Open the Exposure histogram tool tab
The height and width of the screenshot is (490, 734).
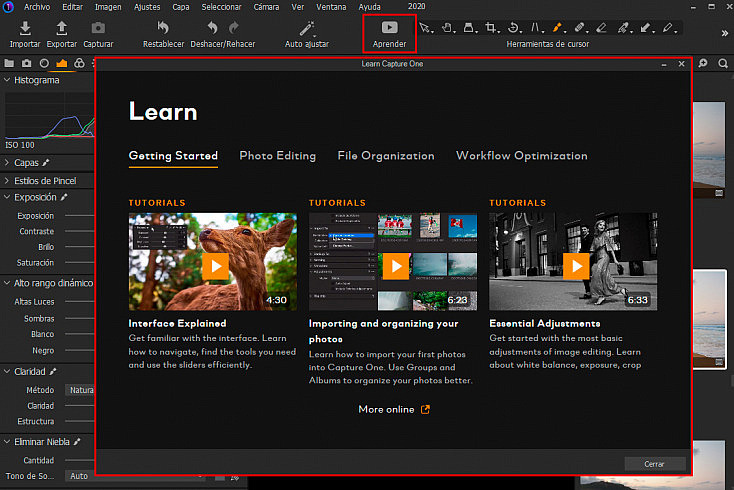(x=62, y=63)
